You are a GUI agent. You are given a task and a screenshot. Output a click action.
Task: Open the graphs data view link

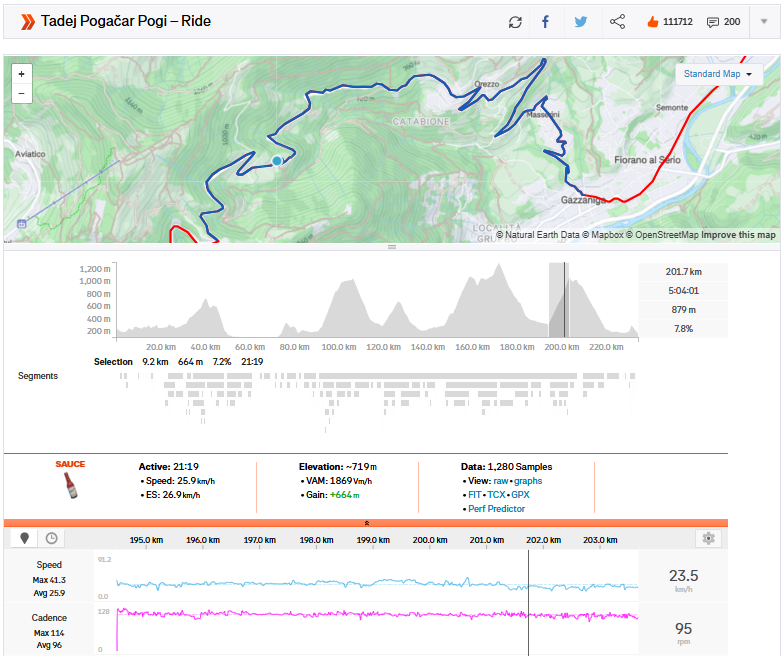528,481
